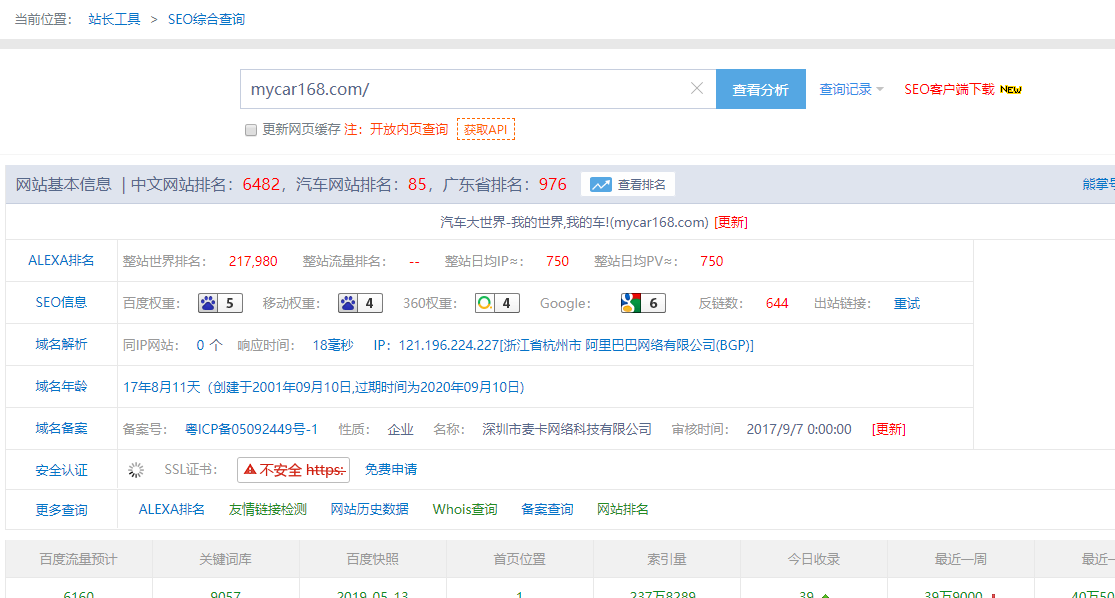Clear the domain search field X icon
This screenshot has height=598, width=1115.
point(697,88)
